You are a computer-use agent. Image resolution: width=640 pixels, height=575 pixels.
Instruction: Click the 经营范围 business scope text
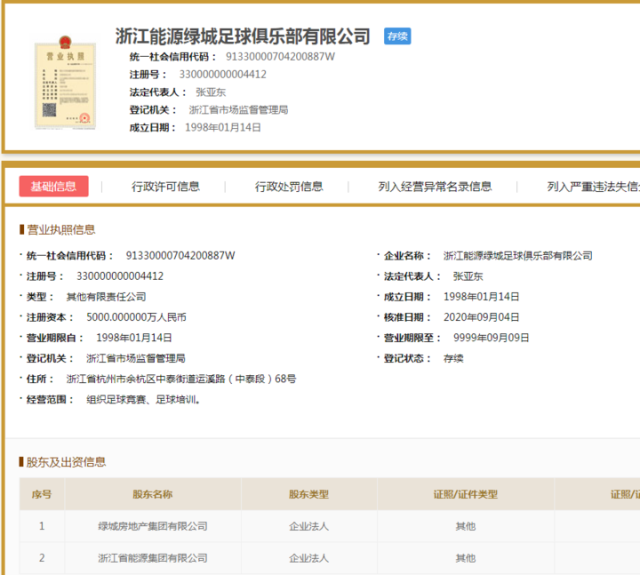[x=144, y=400]
